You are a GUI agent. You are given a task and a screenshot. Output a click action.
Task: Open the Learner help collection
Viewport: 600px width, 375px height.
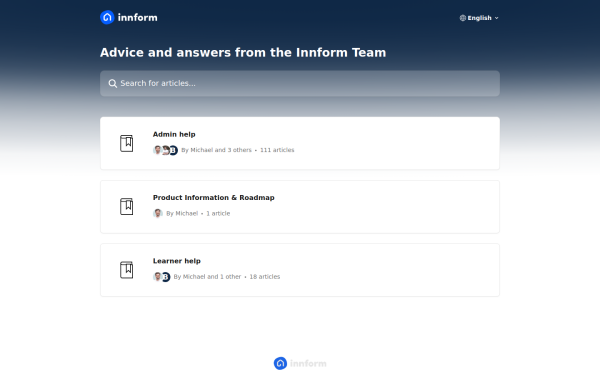pos(300,270)
